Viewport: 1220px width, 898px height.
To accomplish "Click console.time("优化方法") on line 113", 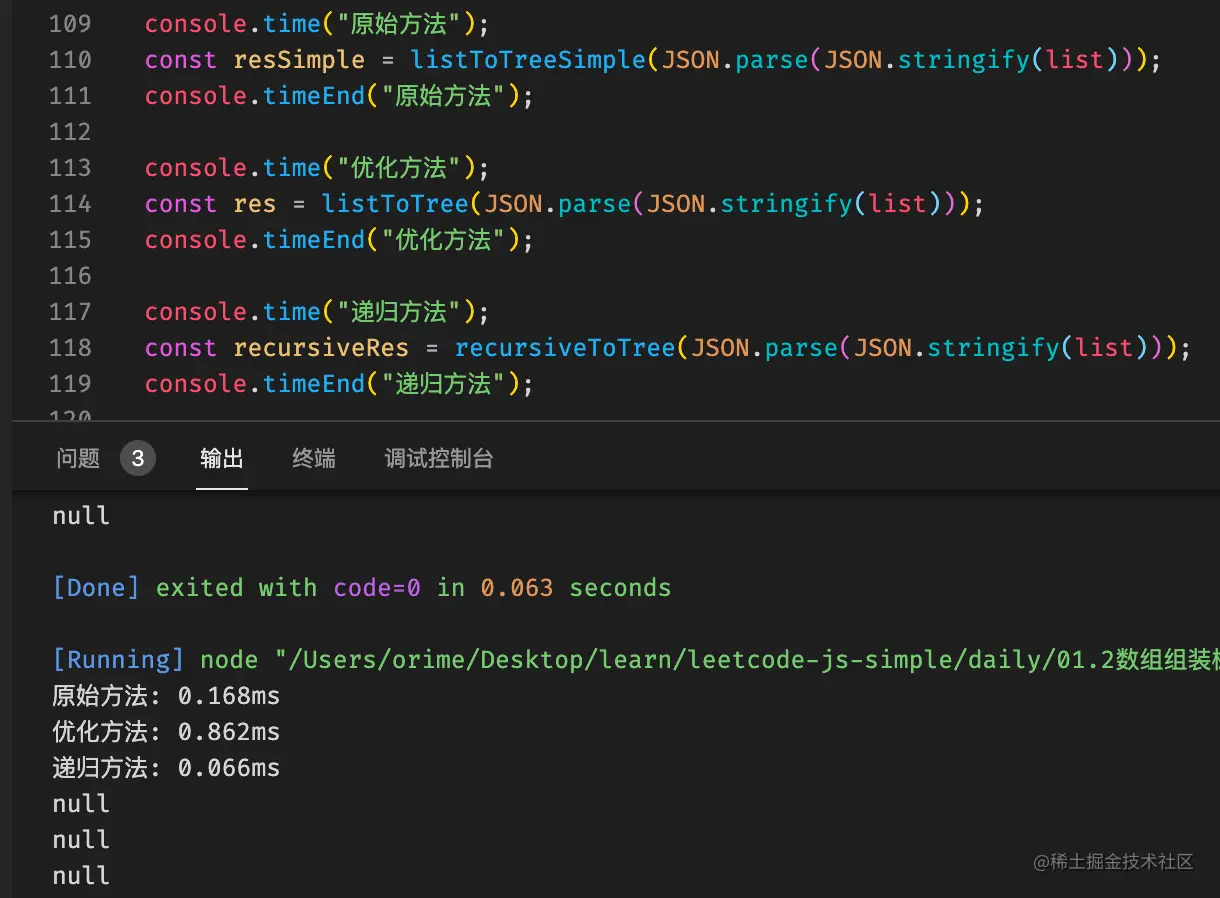I will point(318,168).
